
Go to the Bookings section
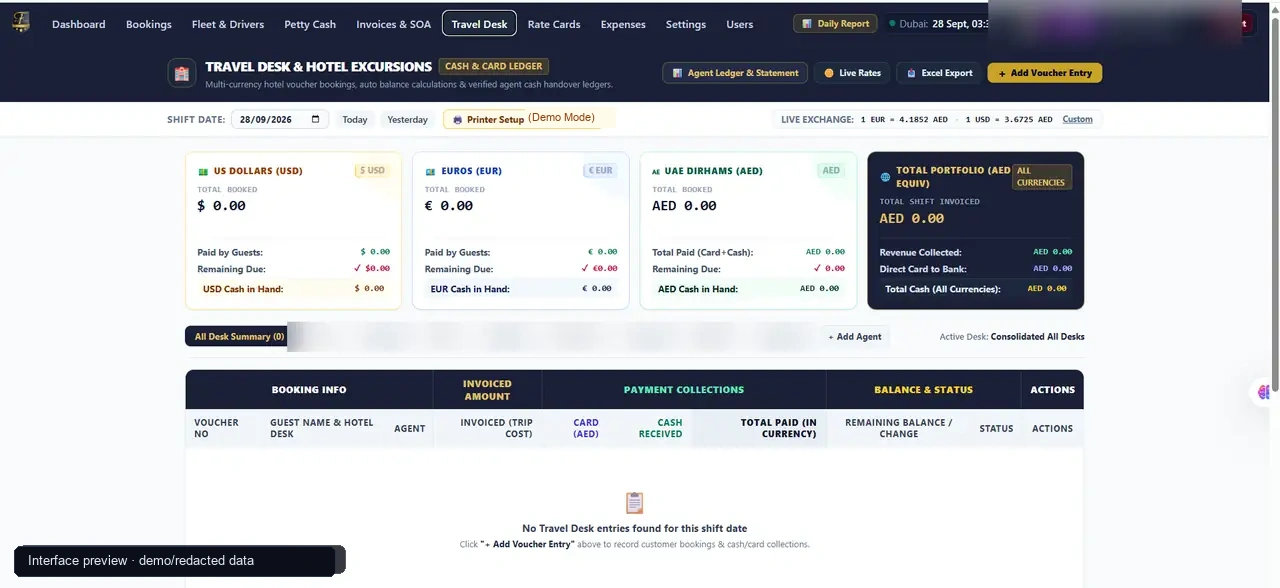149,24
